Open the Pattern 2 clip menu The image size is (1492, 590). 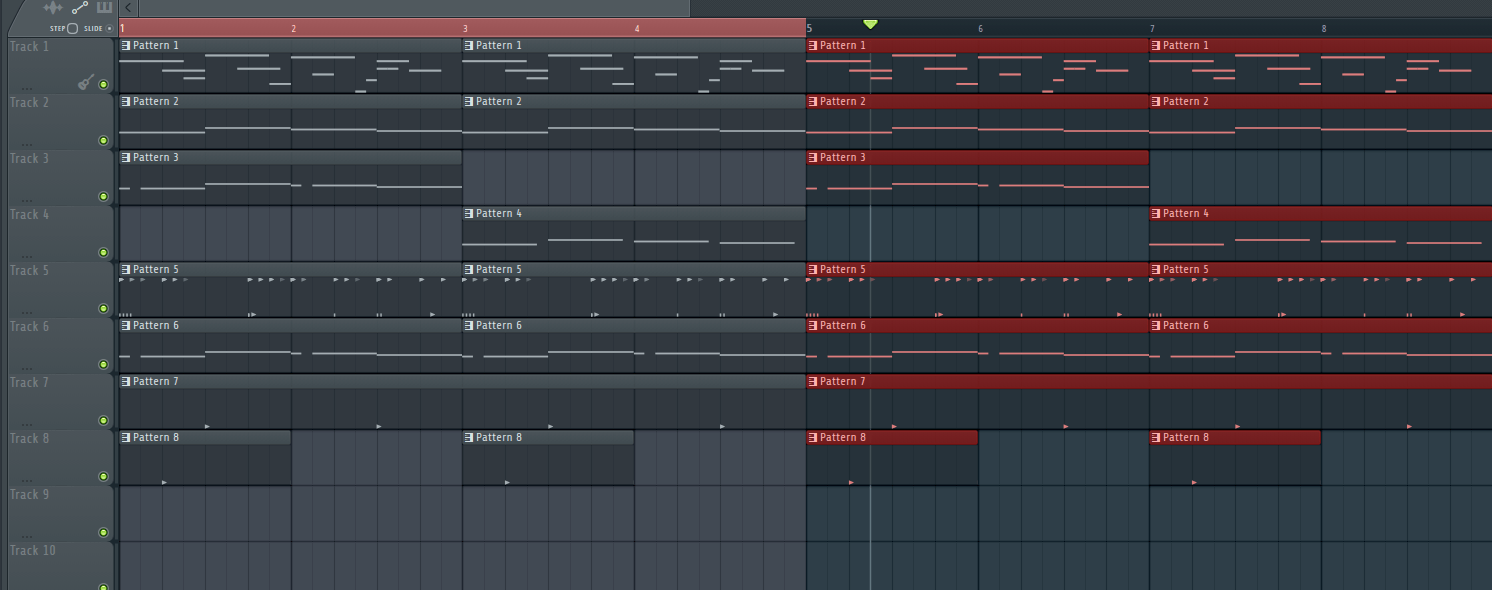click(x=125, y=101)
